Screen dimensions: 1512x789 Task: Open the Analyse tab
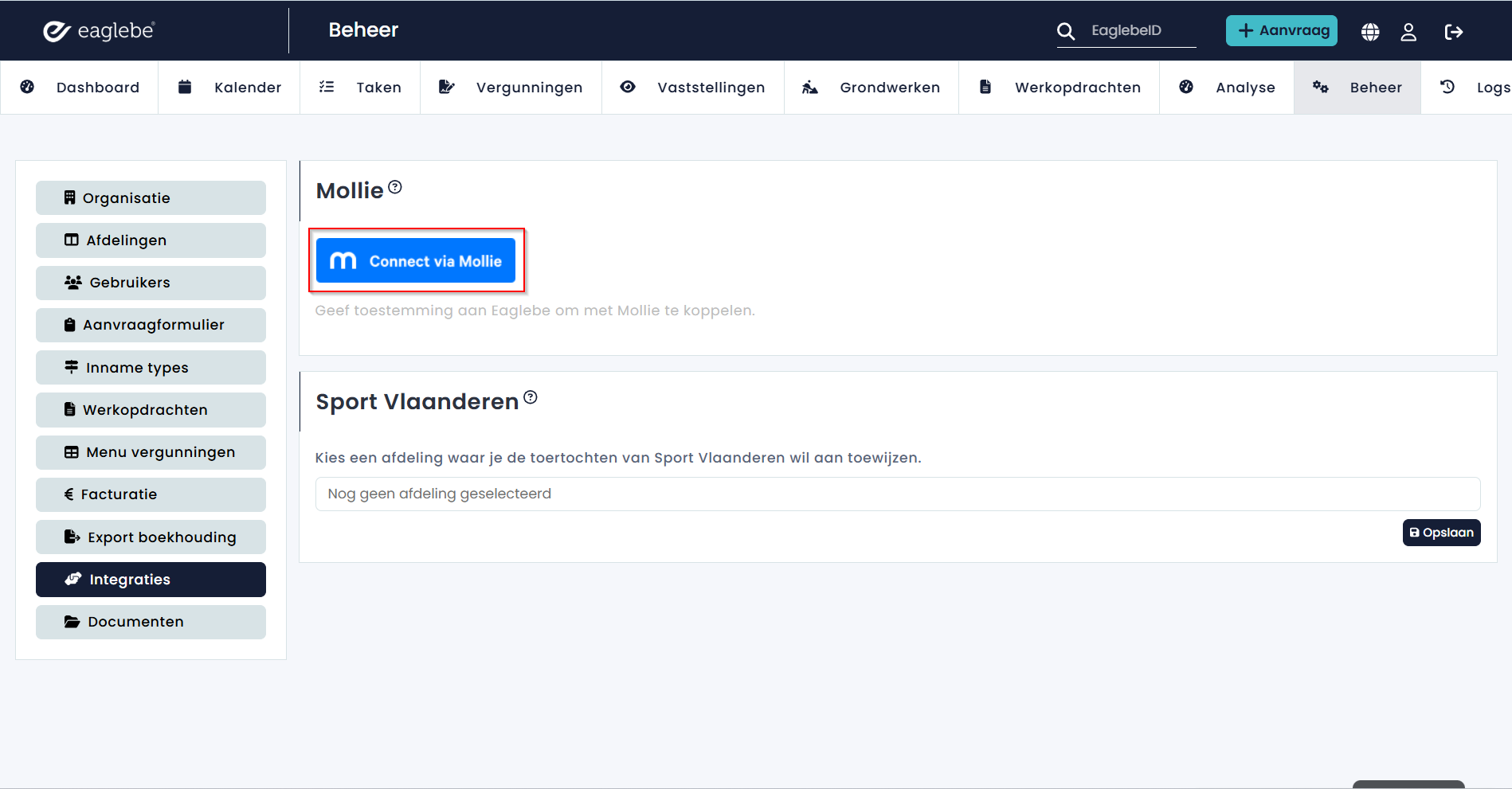1227,88
